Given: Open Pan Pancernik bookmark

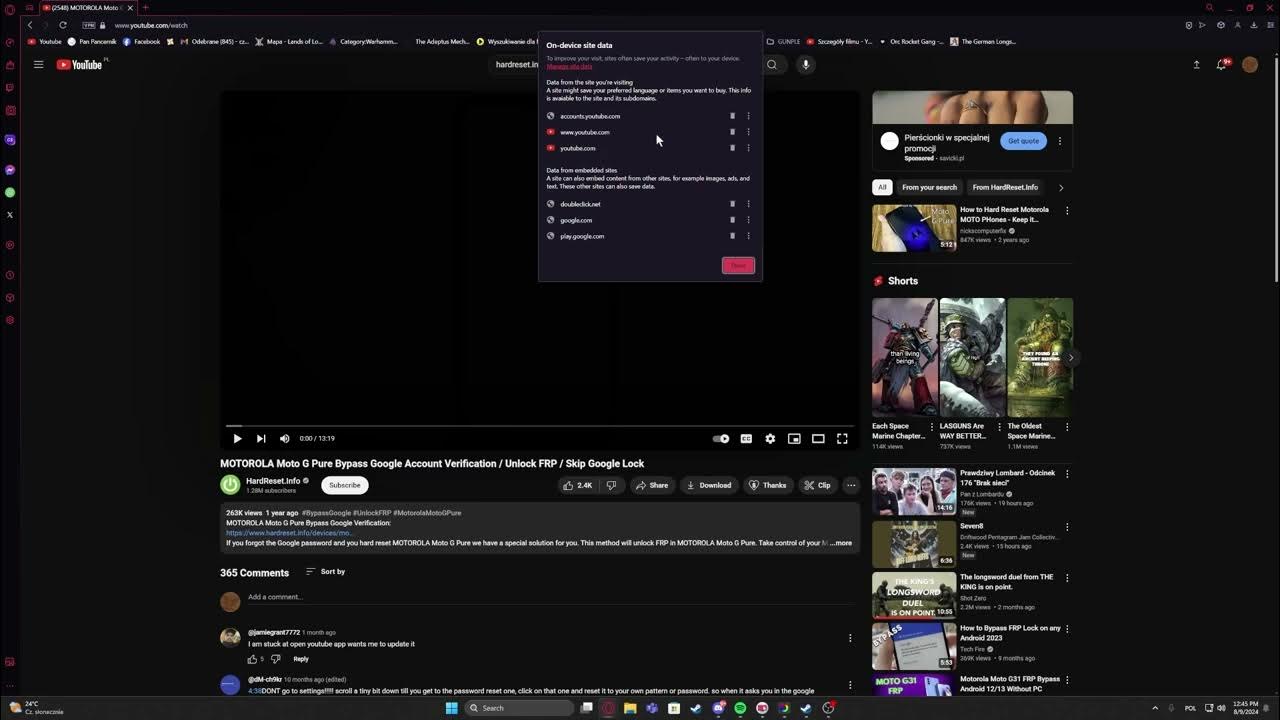Looking at the screenshot, I should 92,42.
